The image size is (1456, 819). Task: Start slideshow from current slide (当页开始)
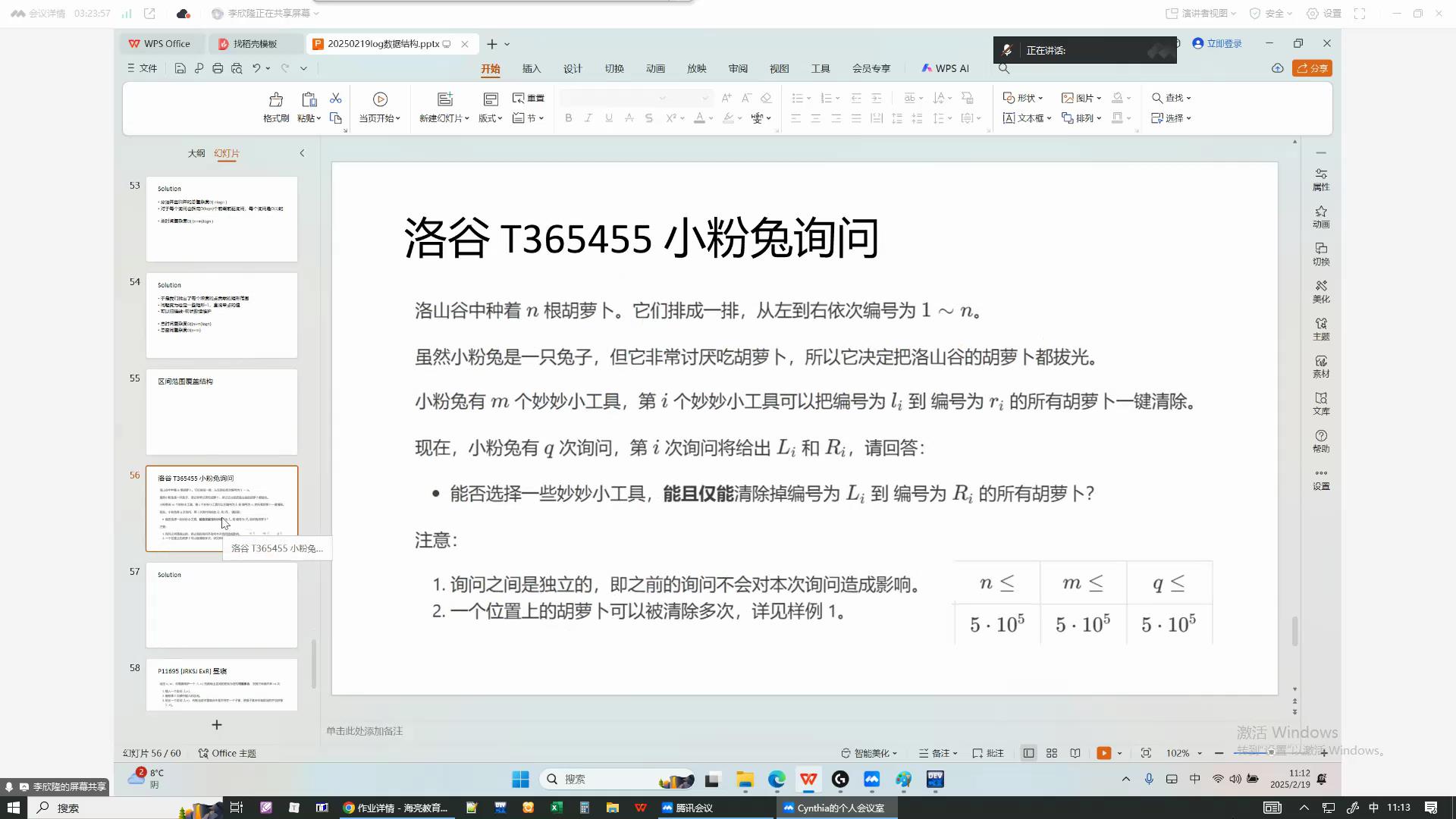click(380, 99)
